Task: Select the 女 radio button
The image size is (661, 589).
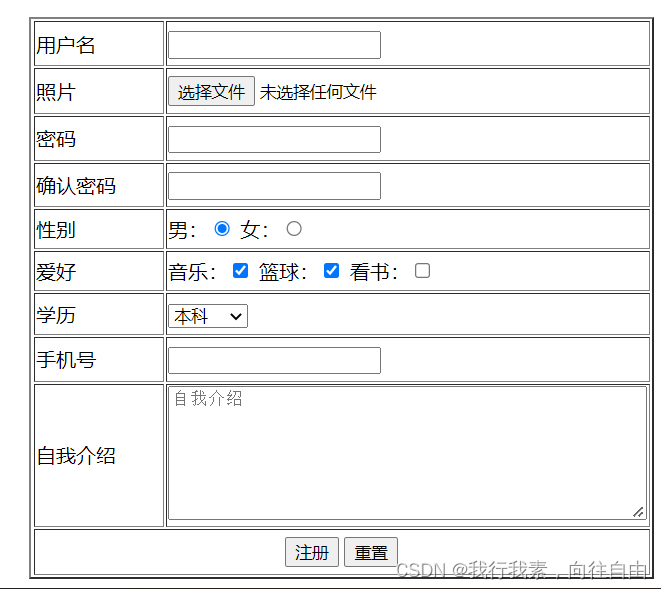Action: (294, 229)
